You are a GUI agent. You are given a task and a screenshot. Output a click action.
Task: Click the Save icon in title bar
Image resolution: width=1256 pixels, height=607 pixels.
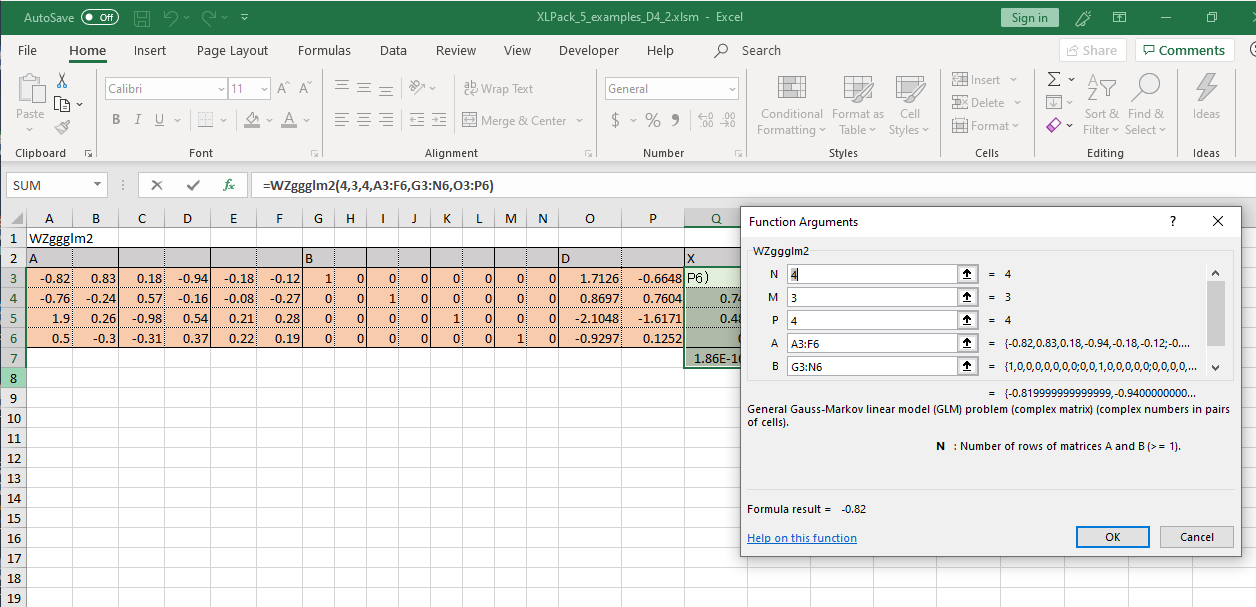tap(141, 18)
